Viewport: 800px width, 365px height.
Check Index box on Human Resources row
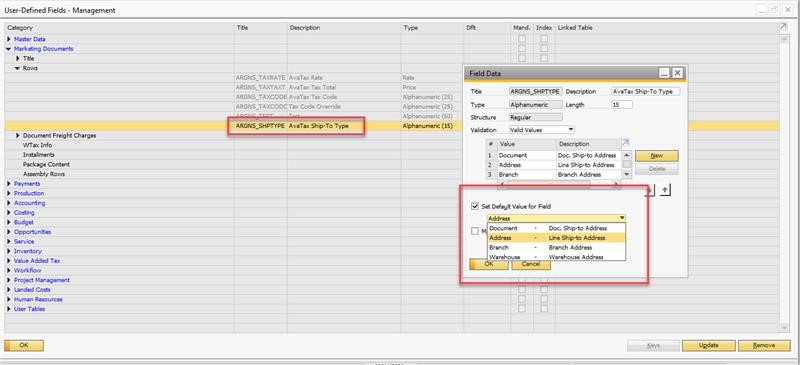544,299
